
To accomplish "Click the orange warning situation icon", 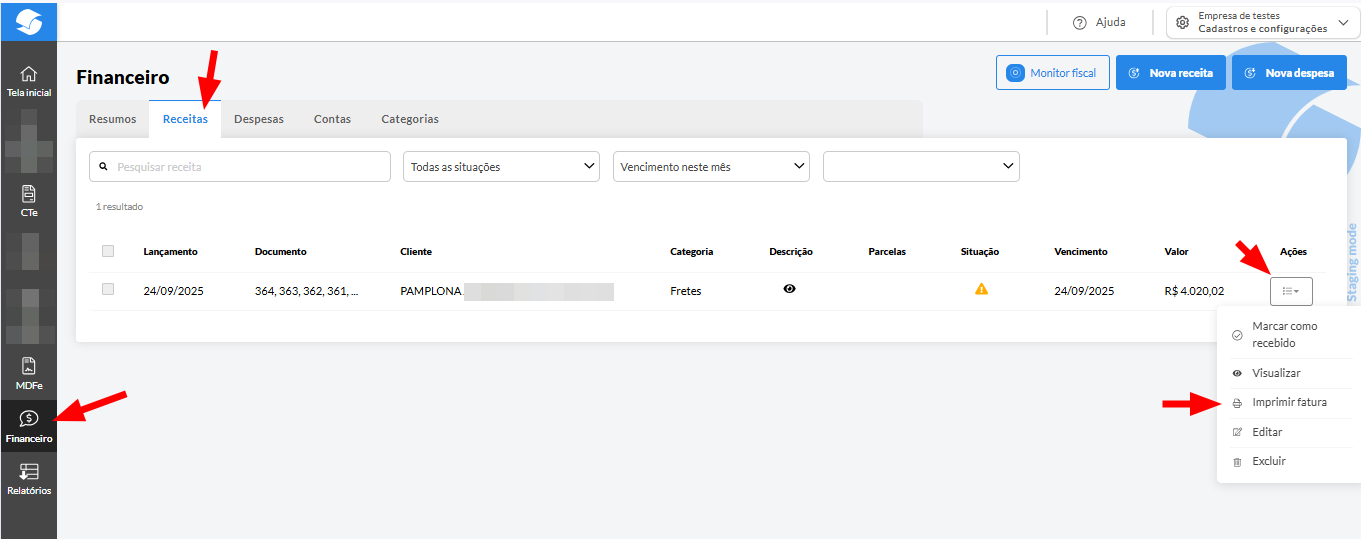I will click(x=981, y=289).
